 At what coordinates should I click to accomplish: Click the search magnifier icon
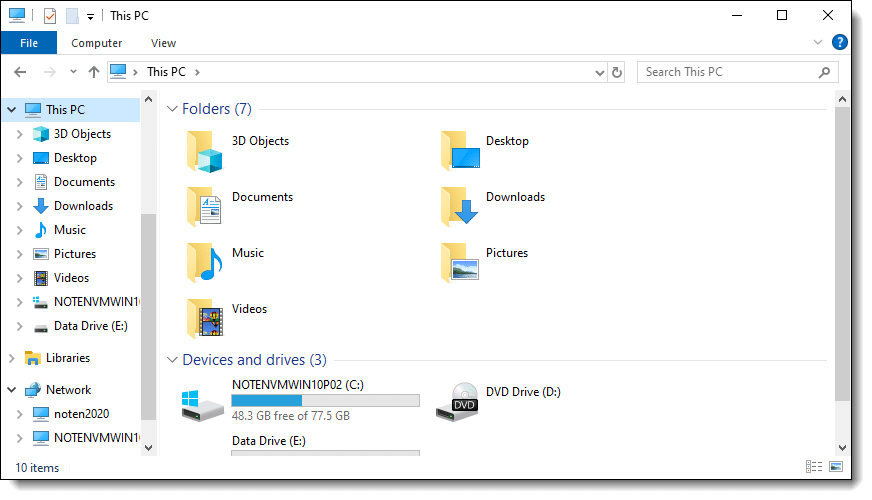[824, 72]
